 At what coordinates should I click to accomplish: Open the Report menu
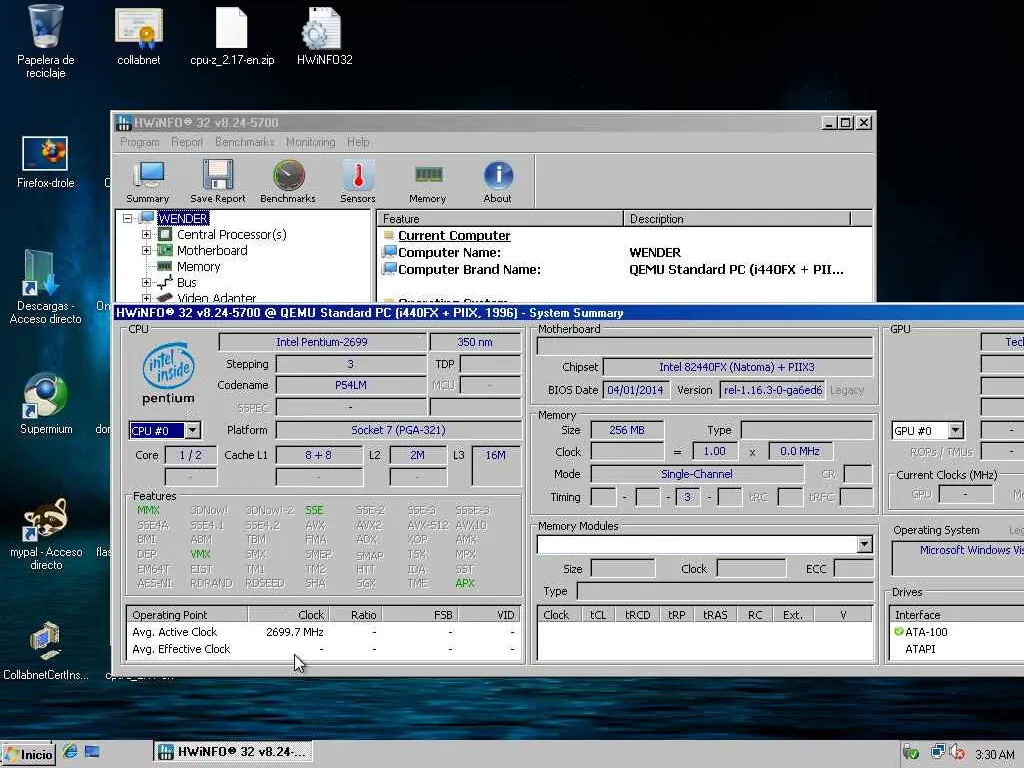pos(187,142)
